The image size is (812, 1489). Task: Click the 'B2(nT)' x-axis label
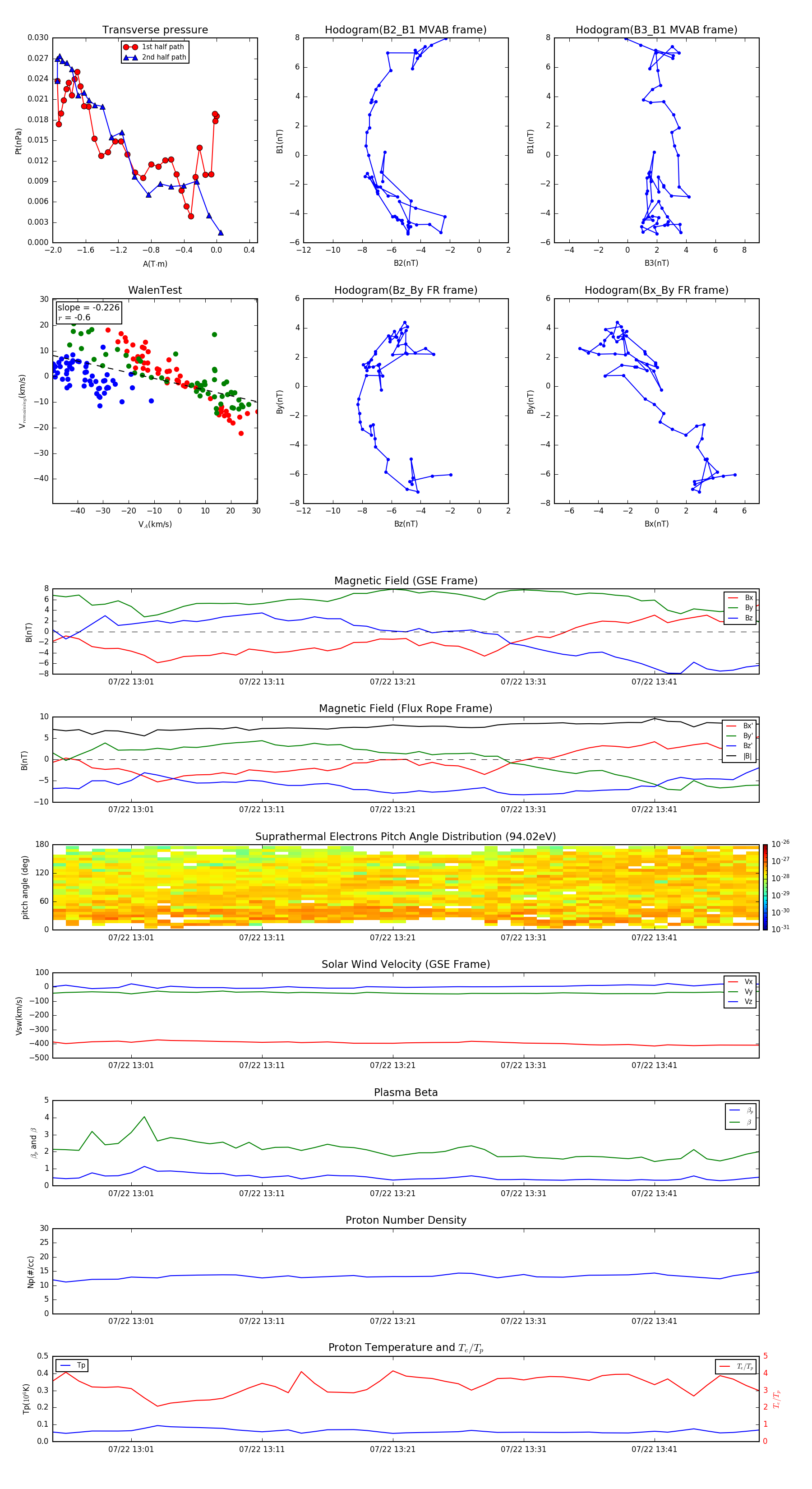click(406, 263)
